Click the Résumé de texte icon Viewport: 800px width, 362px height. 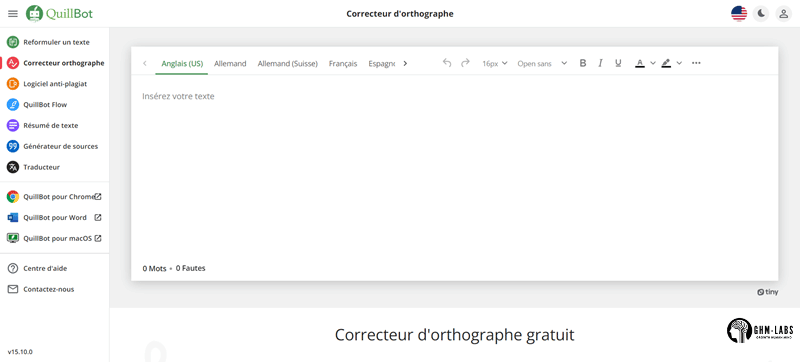13,125
